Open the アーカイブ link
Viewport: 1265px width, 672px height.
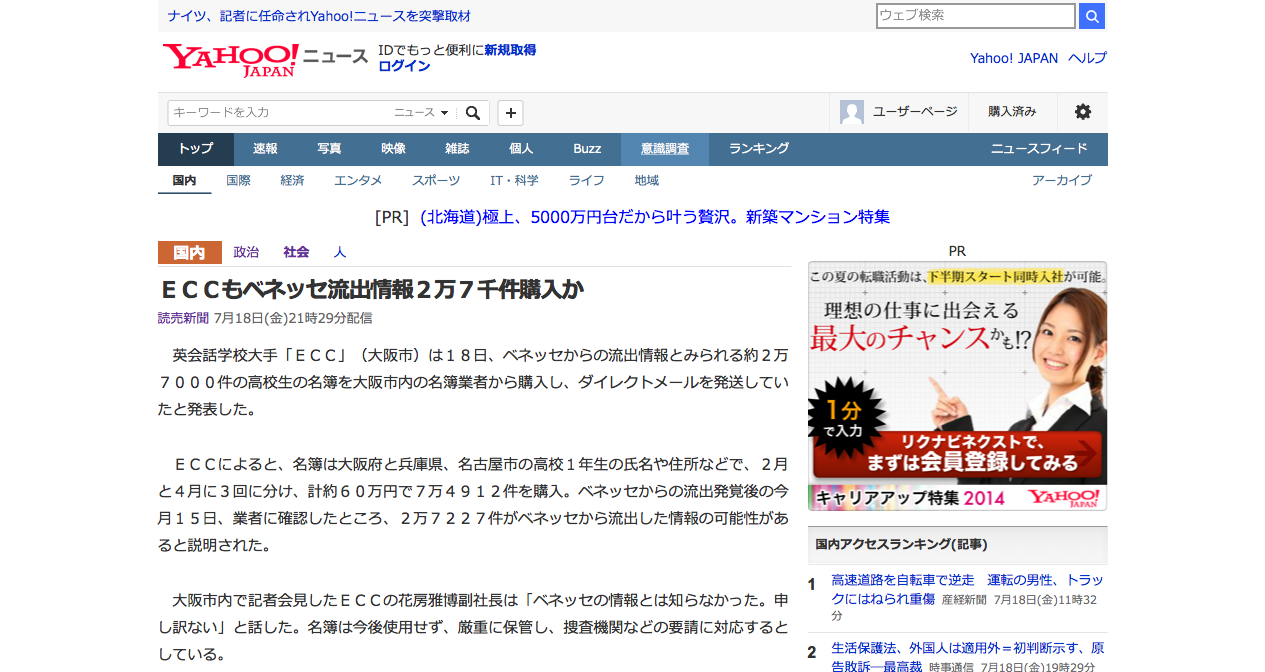(x=1062, y=181)
